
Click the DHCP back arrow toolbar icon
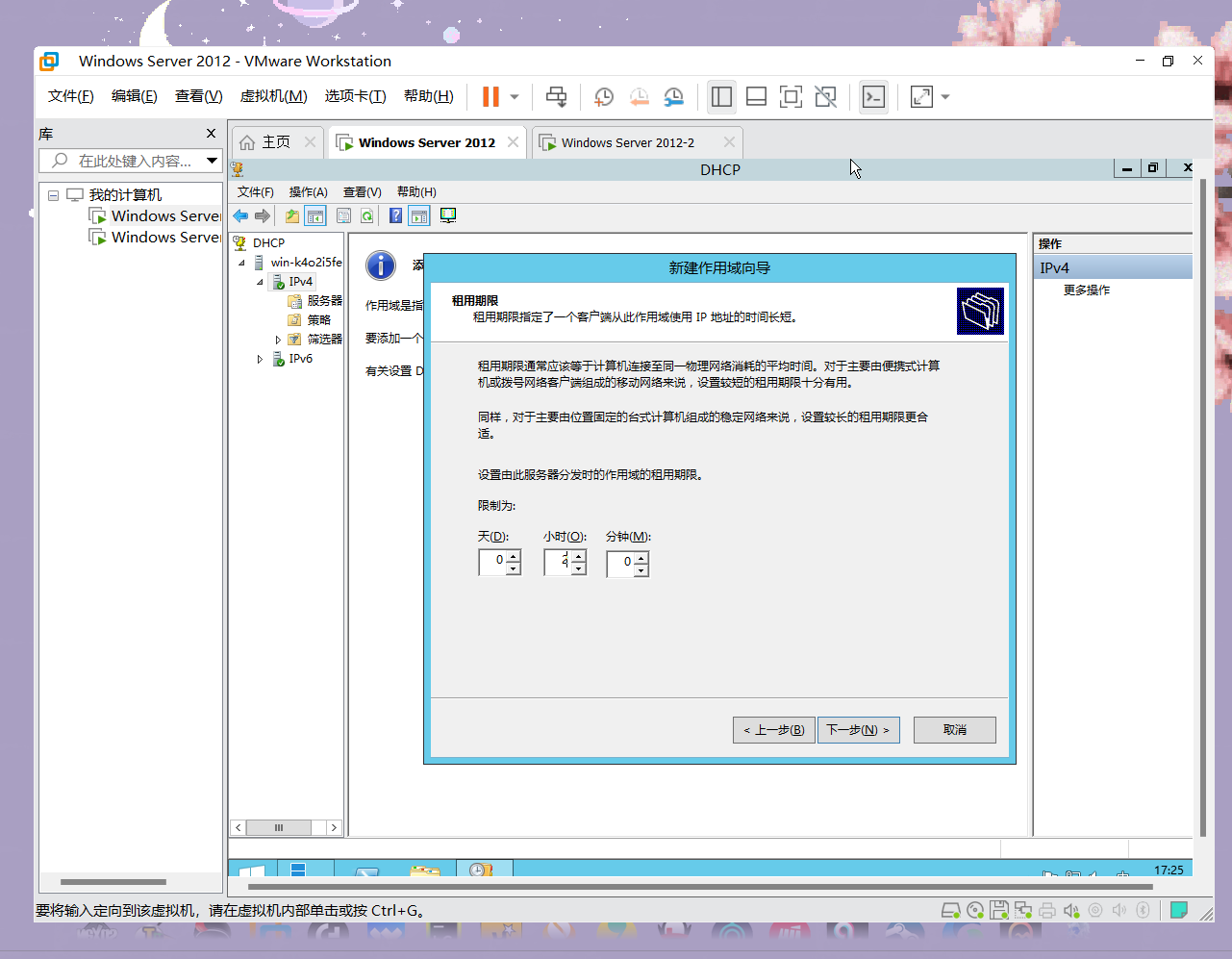[240, 215]
